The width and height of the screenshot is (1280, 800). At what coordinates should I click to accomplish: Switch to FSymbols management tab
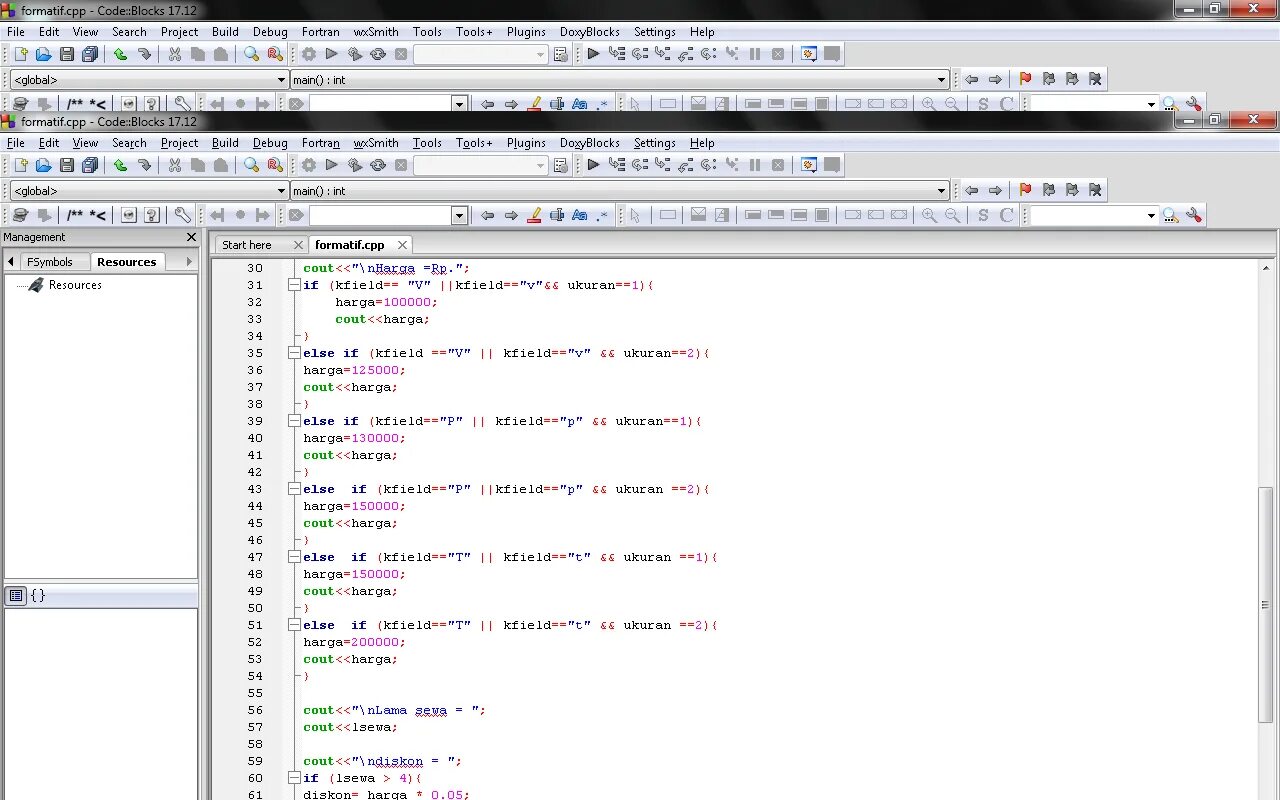click(50, 262)
